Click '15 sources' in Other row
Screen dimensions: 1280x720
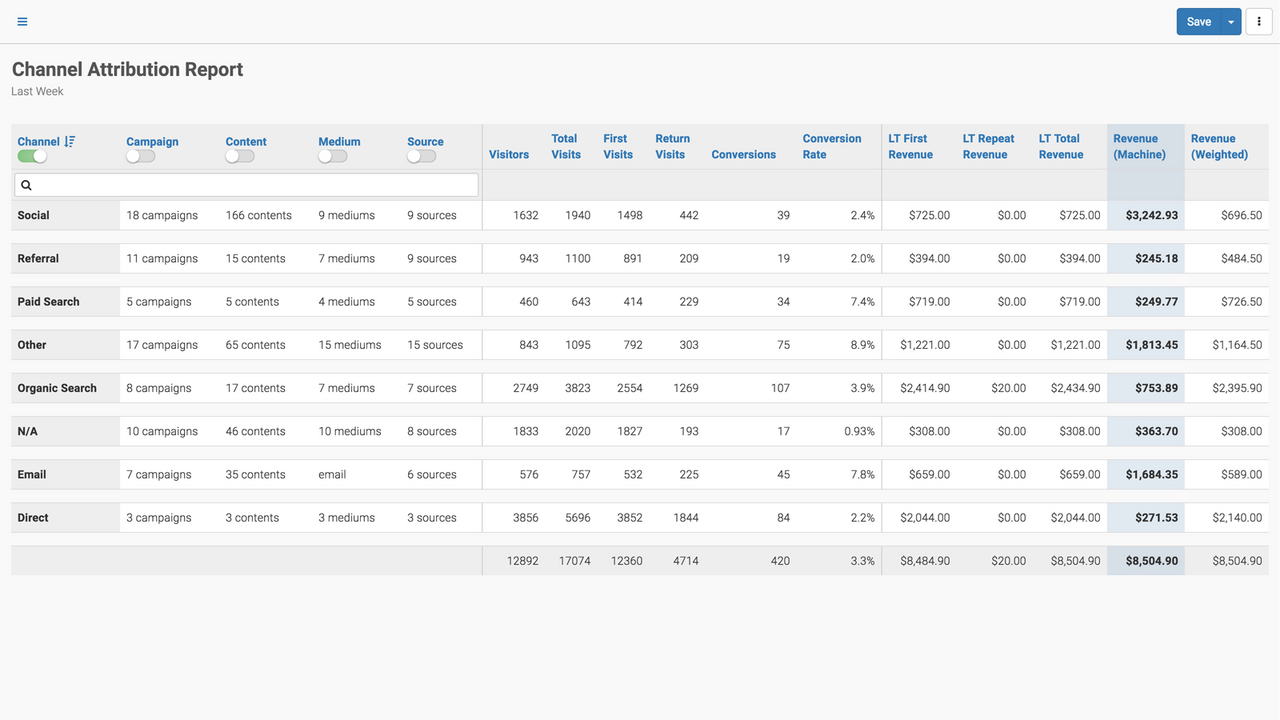coord(435,345)
